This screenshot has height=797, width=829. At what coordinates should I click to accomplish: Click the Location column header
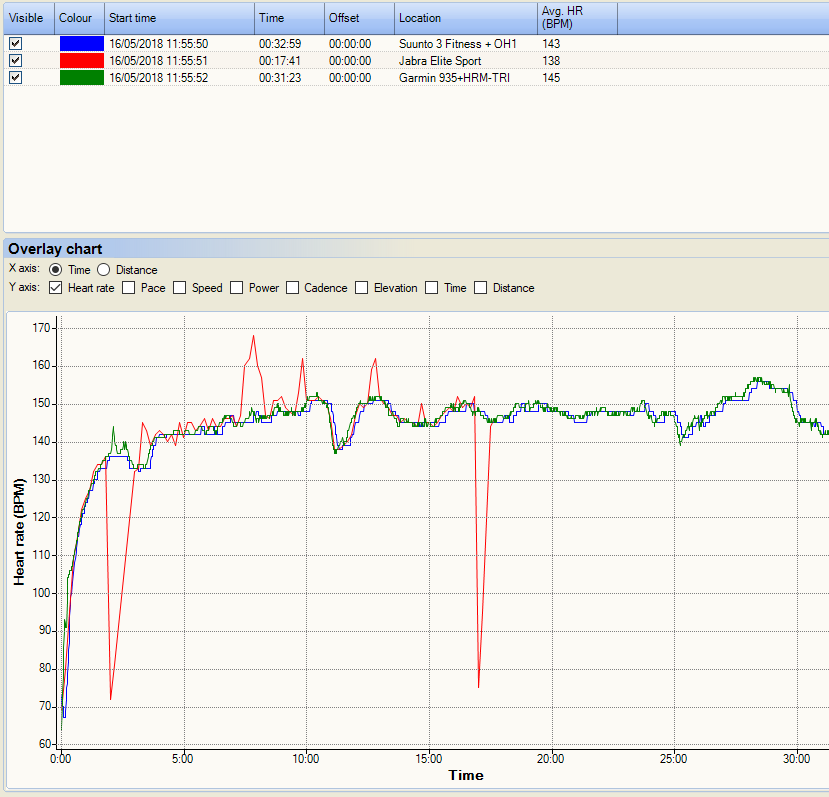466,18
